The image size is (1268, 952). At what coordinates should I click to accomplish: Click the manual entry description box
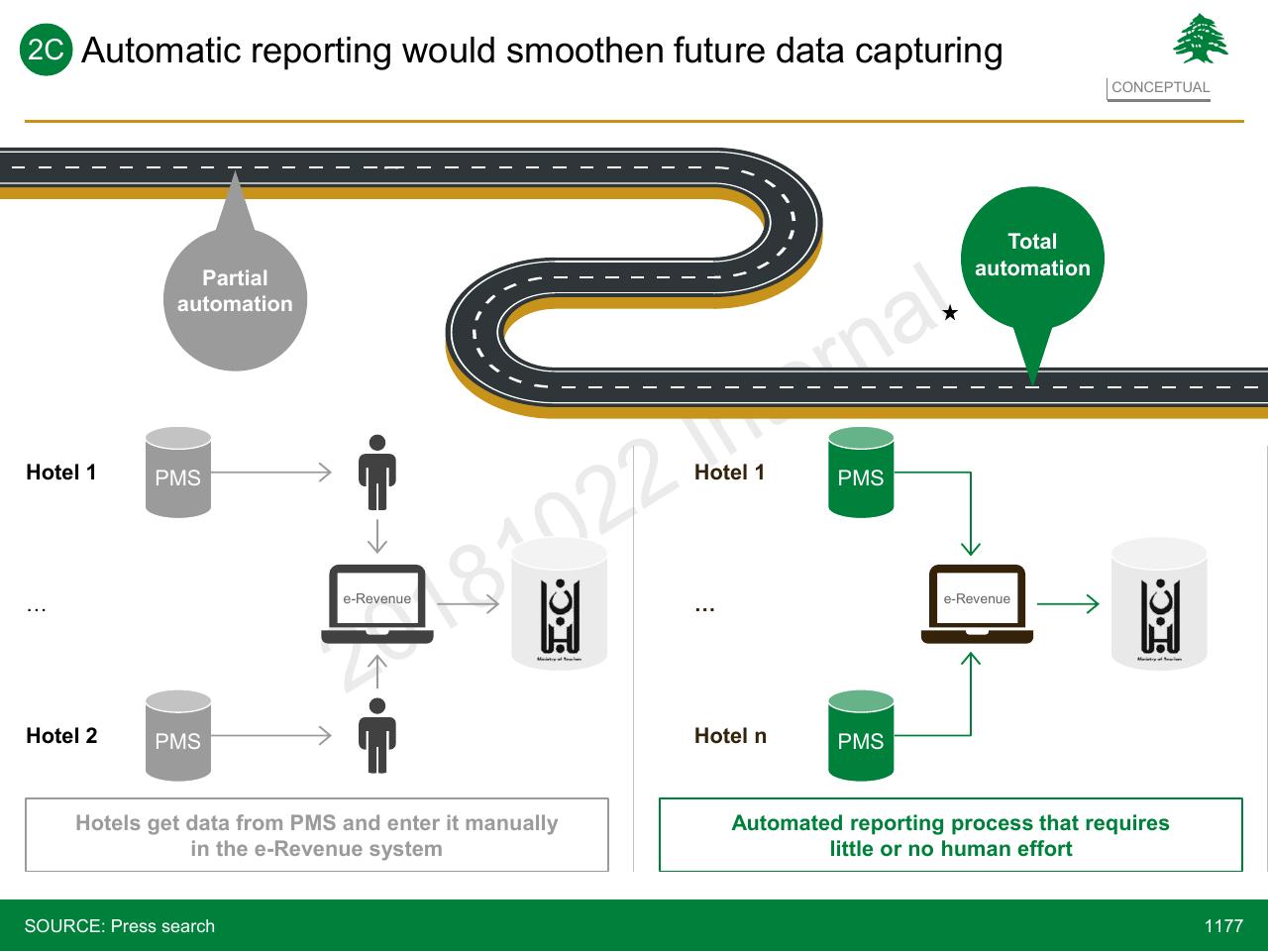click(317, 835)
